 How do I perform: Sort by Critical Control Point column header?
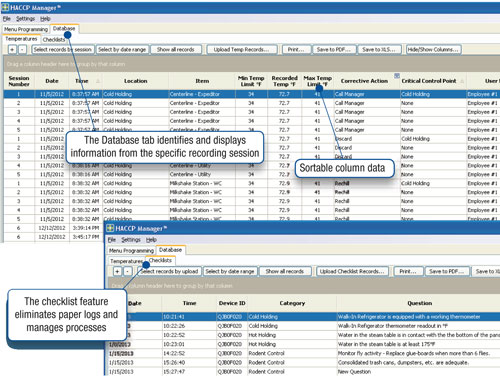[x=429, y=81]
